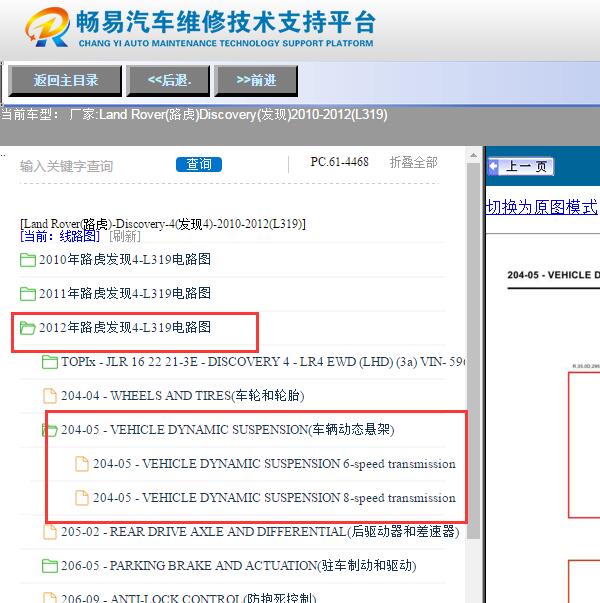The height and width of the screenshot is (603, 600).
Task: Click the vehicle breadcrumb [Land Rover(路虎)-Discovery-4...] text
Action: tap(163, 224)
